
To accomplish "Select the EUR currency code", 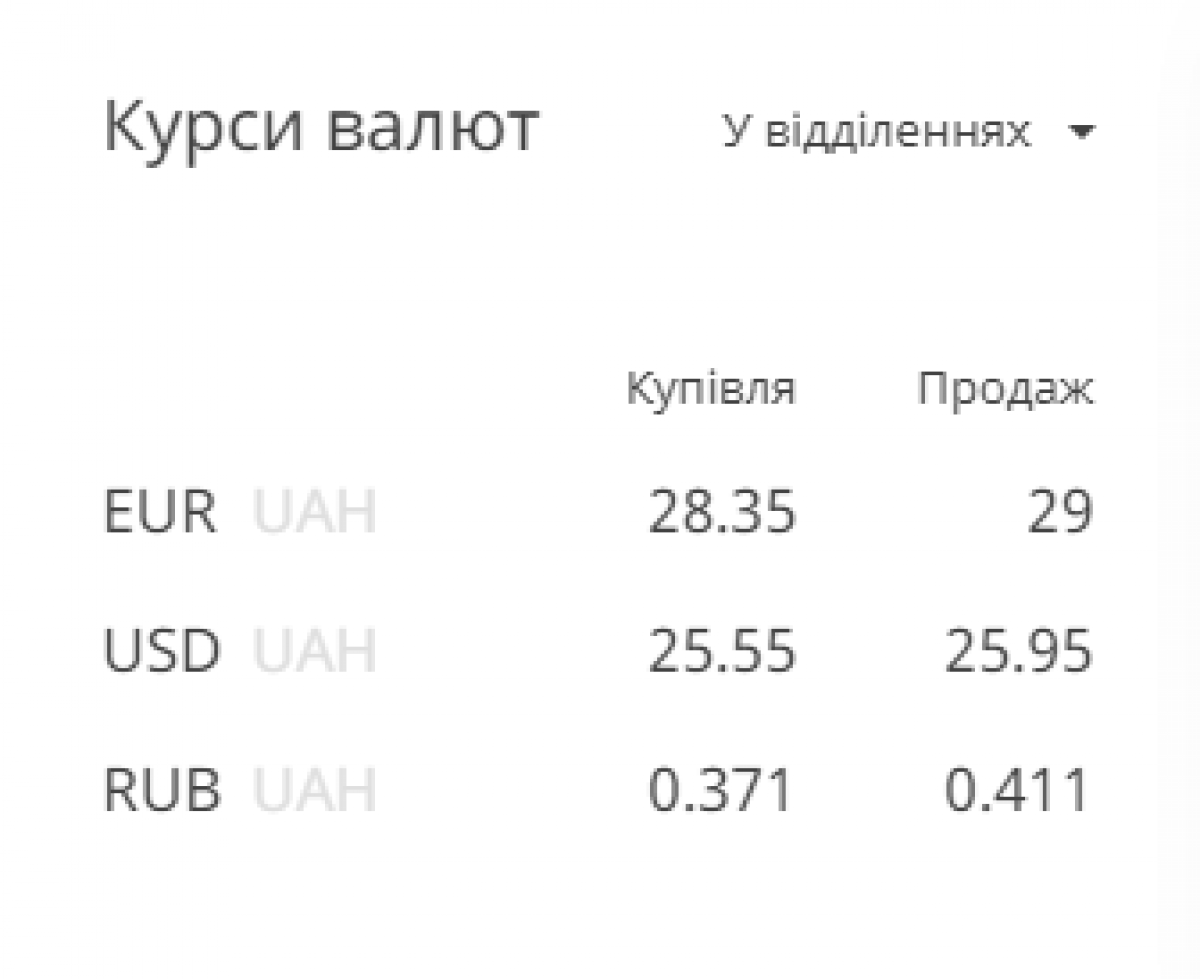I will [x=160, y=514].
